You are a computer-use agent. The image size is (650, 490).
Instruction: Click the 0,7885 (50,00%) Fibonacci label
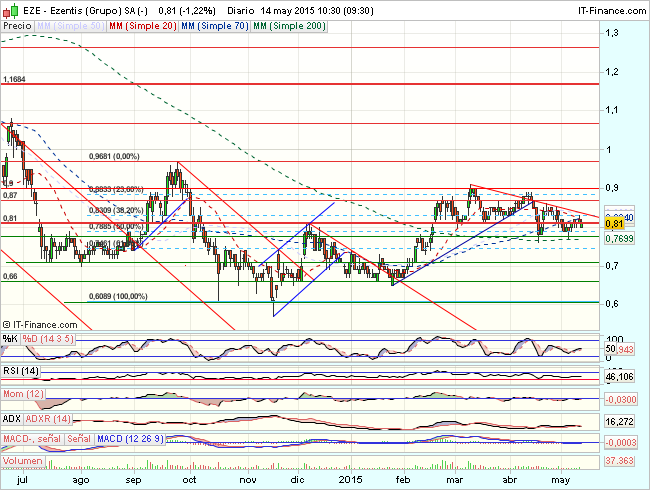pyautogui.click(x=116, y=226)
